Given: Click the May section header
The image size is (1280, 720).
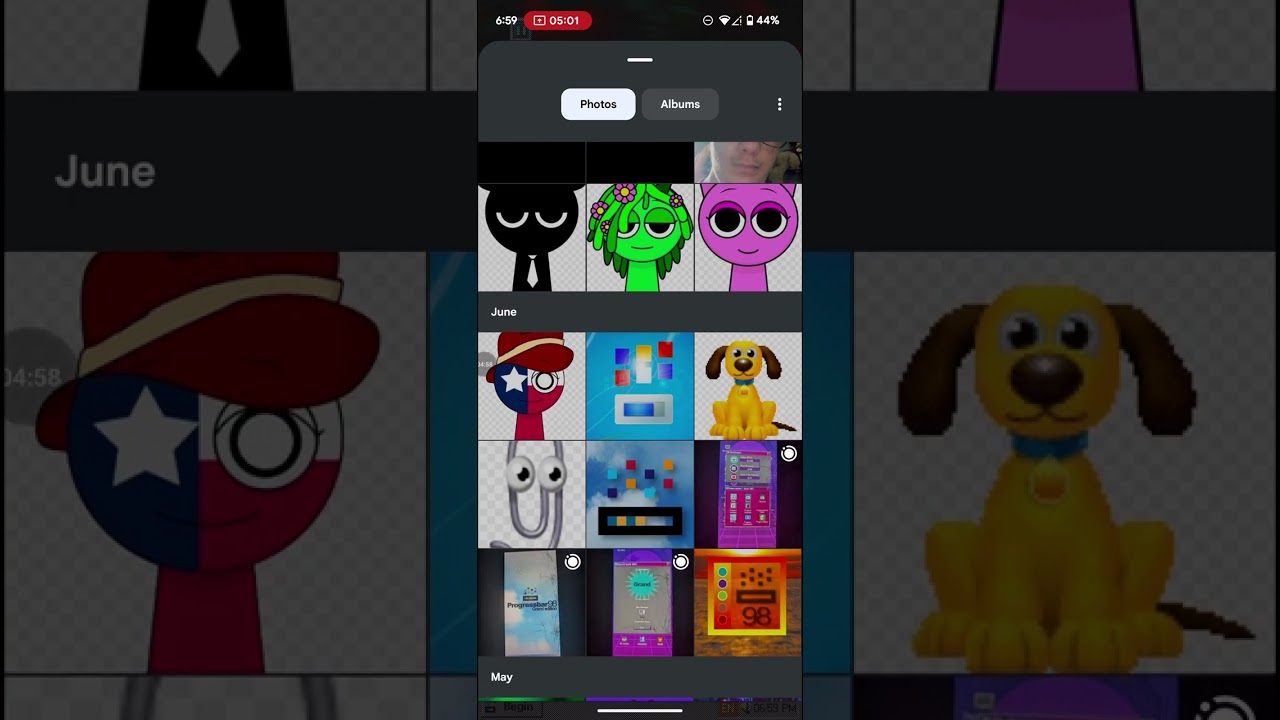Looking at the screenshot, I should tap(502, 677).
